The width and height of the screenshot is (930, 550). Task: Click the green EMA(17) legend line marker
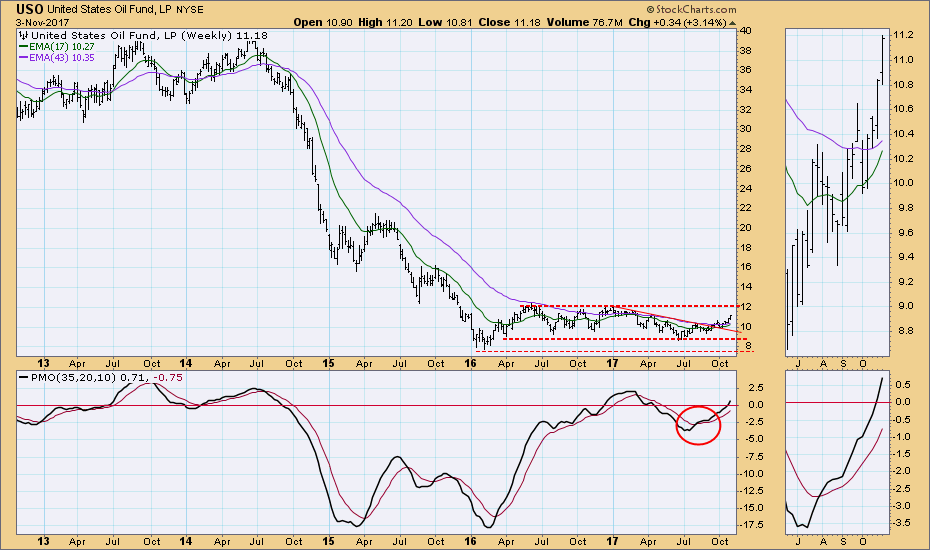pyautogui.click(x=24, y=47)
